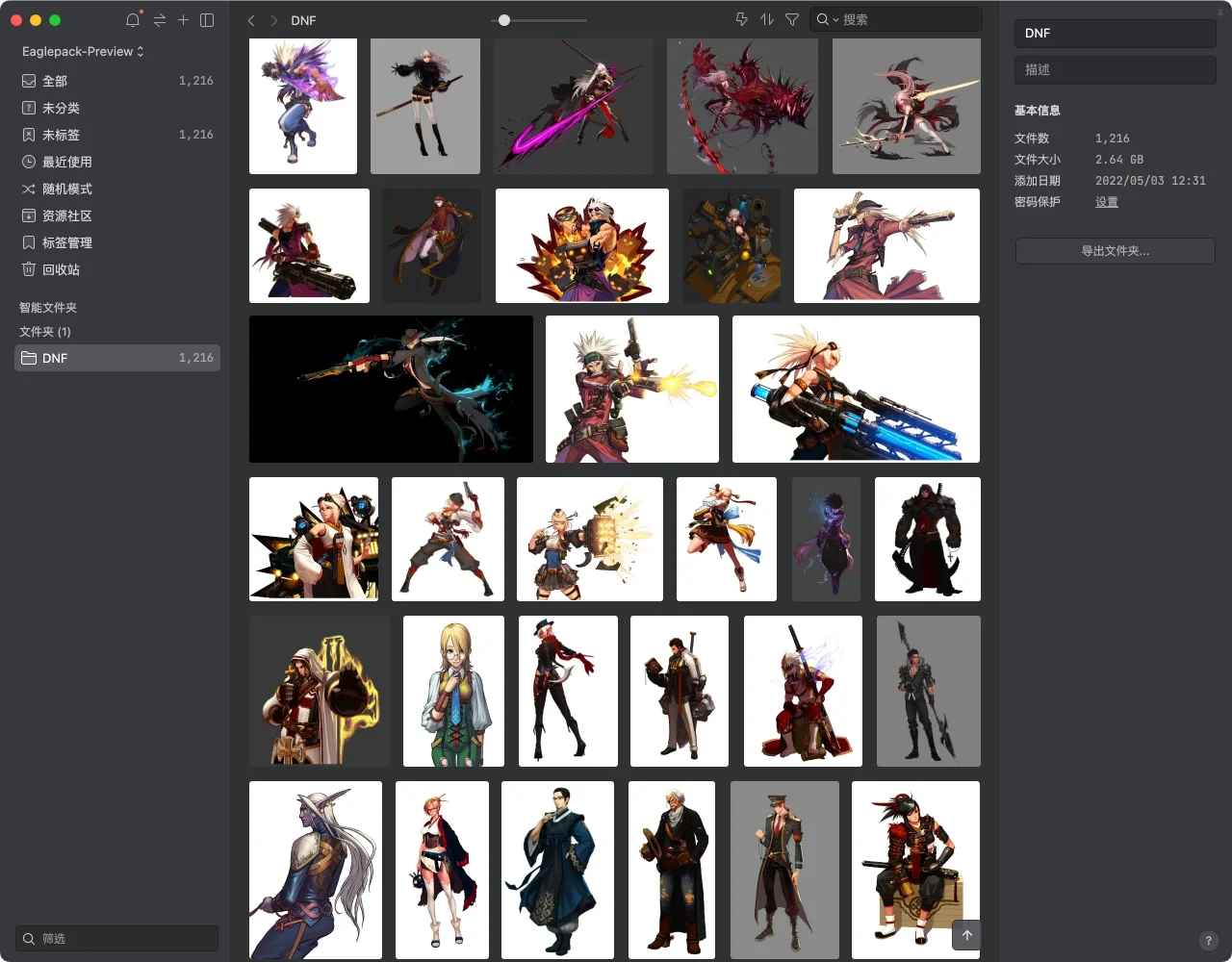Image resolution: width=1232 pixels, height=962 pixels.
Task: Select the gatling gun character thumbnail
Action: (x=309, y=245)
